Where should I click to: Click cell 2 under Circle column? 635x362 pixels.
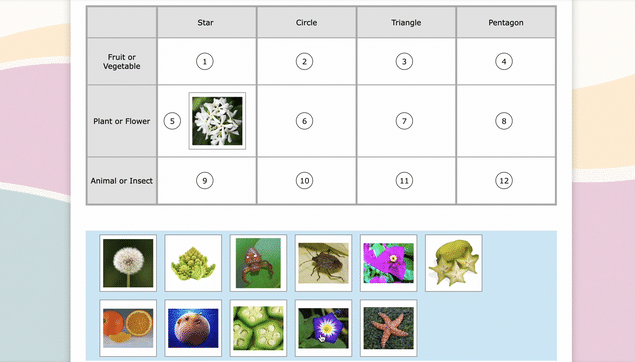tap(307, 62)
